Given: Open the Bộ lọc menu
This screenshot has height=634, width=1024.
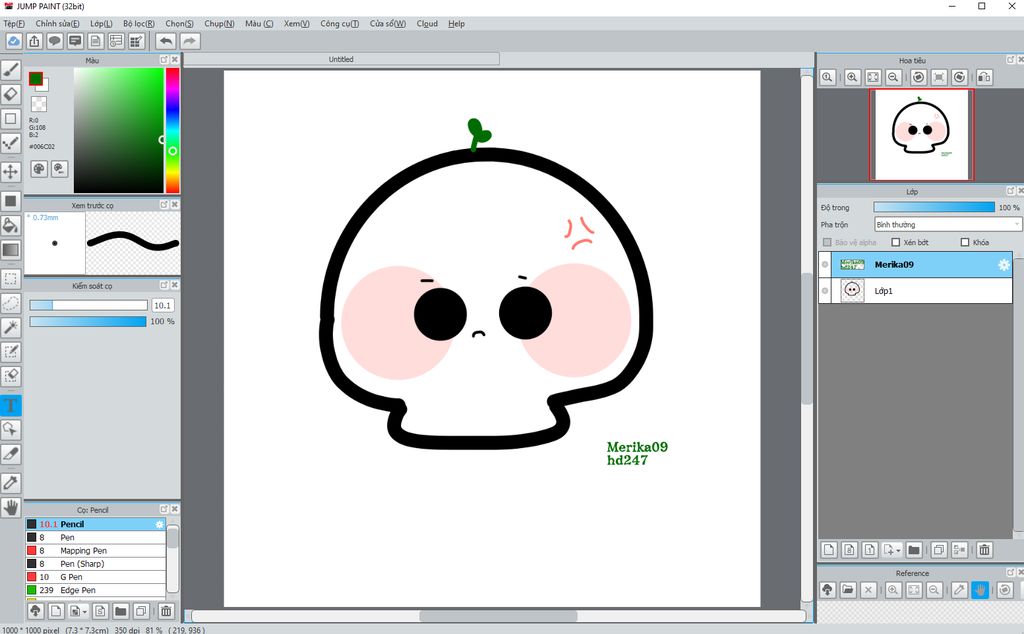Looking at the screenshot, I should point(139,24).
